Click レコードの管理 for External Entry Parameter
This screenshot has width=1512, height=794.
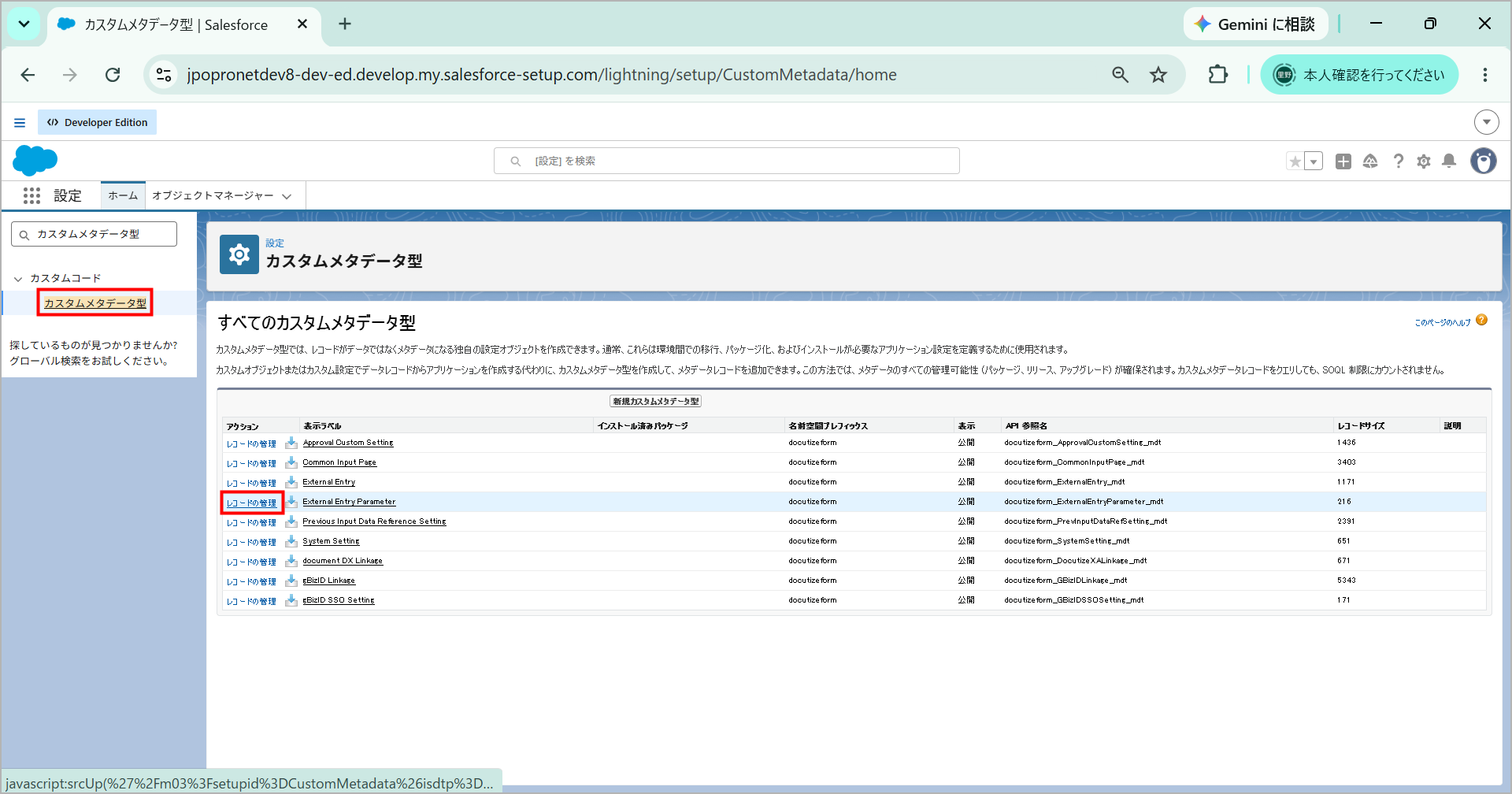coord(251,503)
